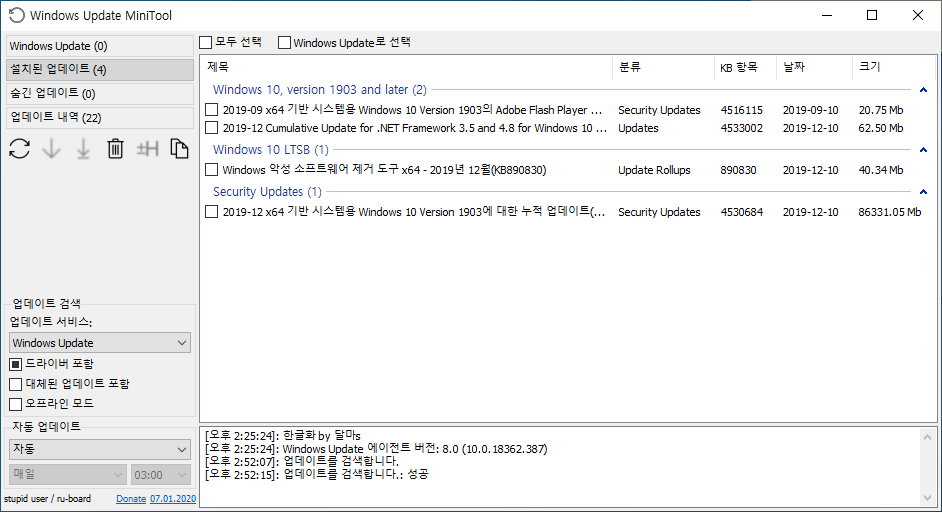Enable the 오프라인 모드 checkbox
Image resolution: width=942 pixels, height=512 pixels.
coord(15,404)
